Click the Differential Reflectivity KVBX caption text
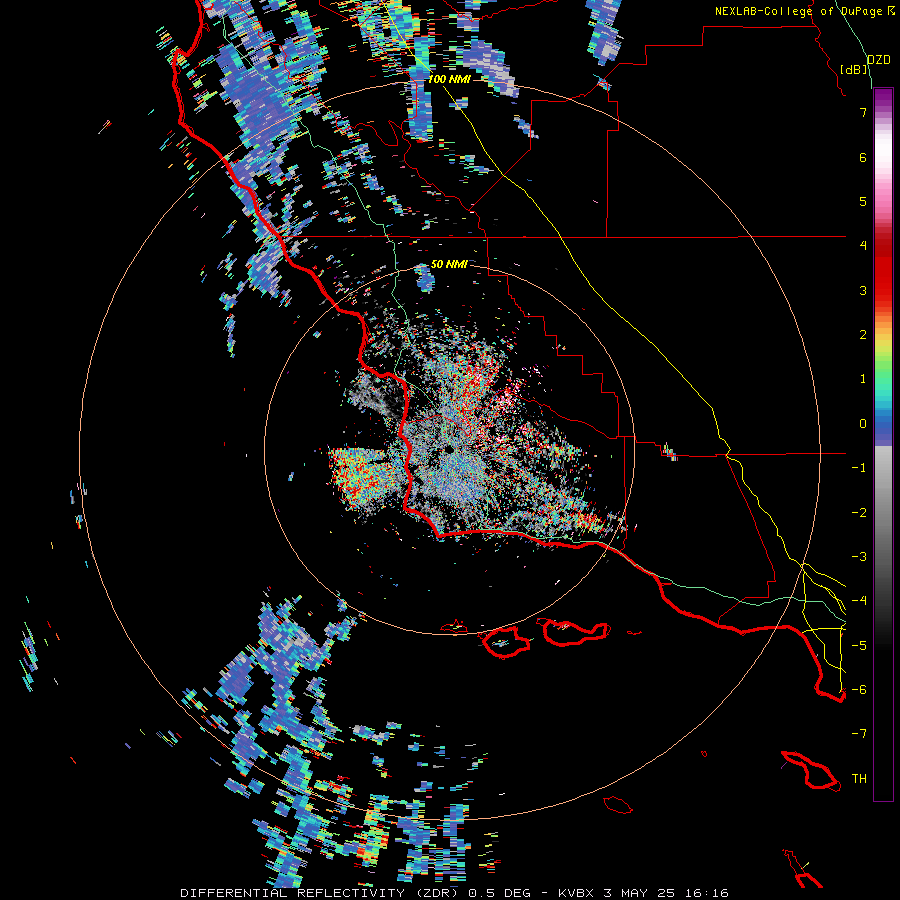The image size is (900, 900). coord(455,893)
